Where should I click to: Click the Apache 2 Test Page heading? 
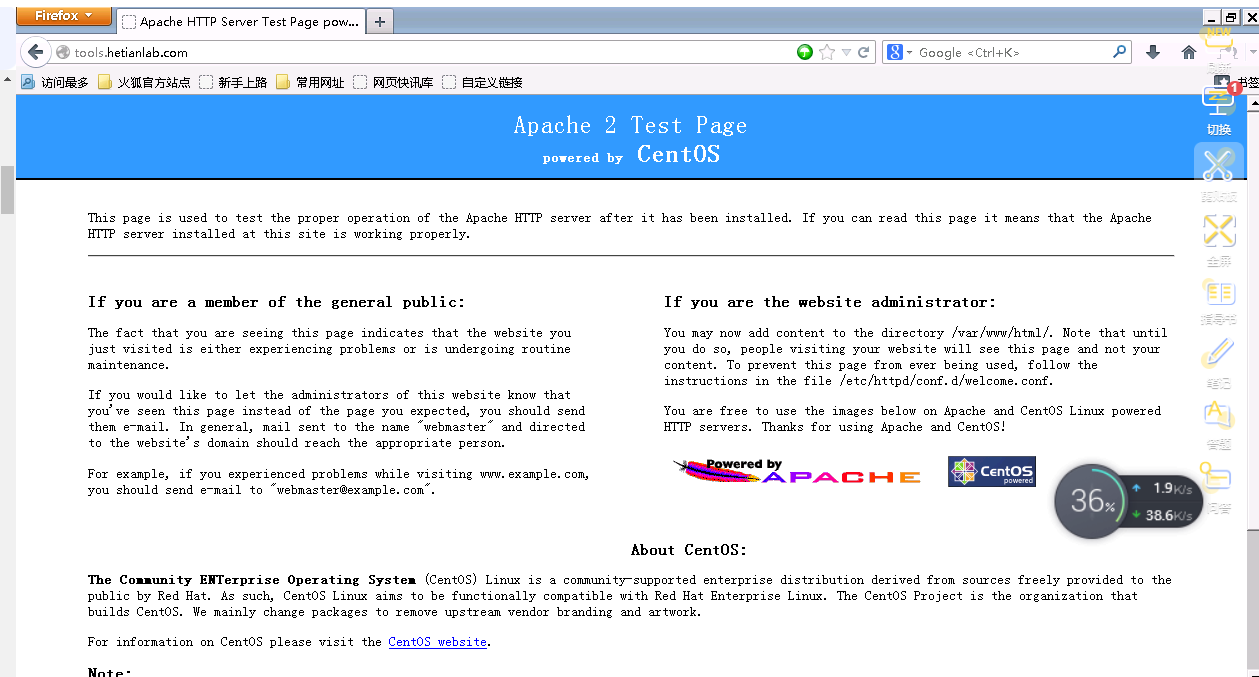coord(630,125)
